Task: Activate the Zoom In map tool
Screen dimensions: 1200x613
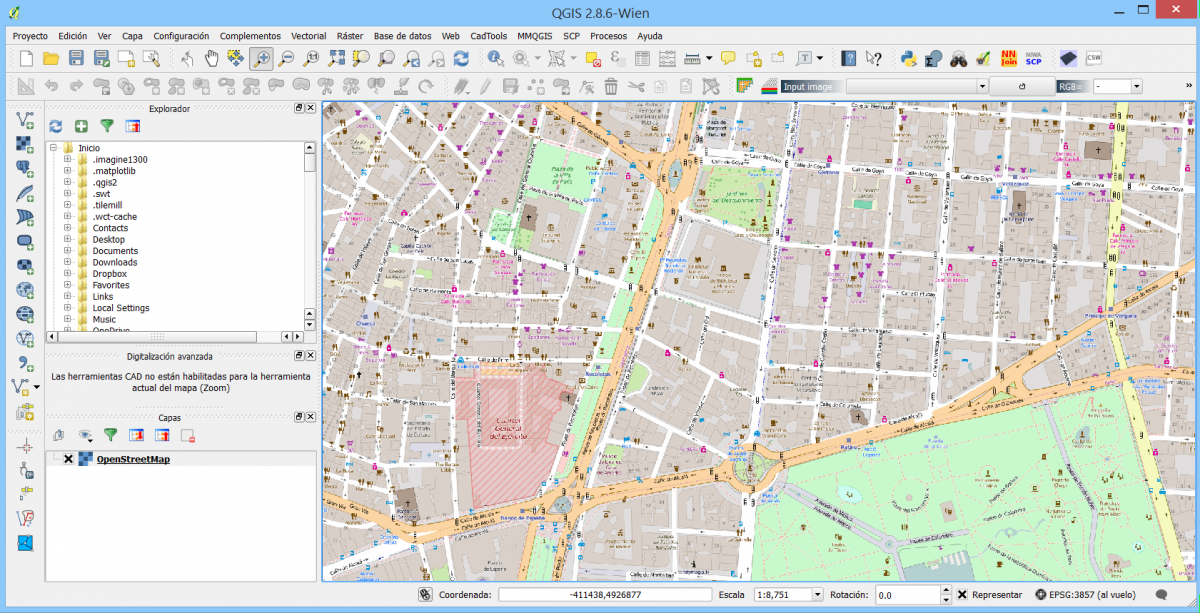Action: pos(262,58)
